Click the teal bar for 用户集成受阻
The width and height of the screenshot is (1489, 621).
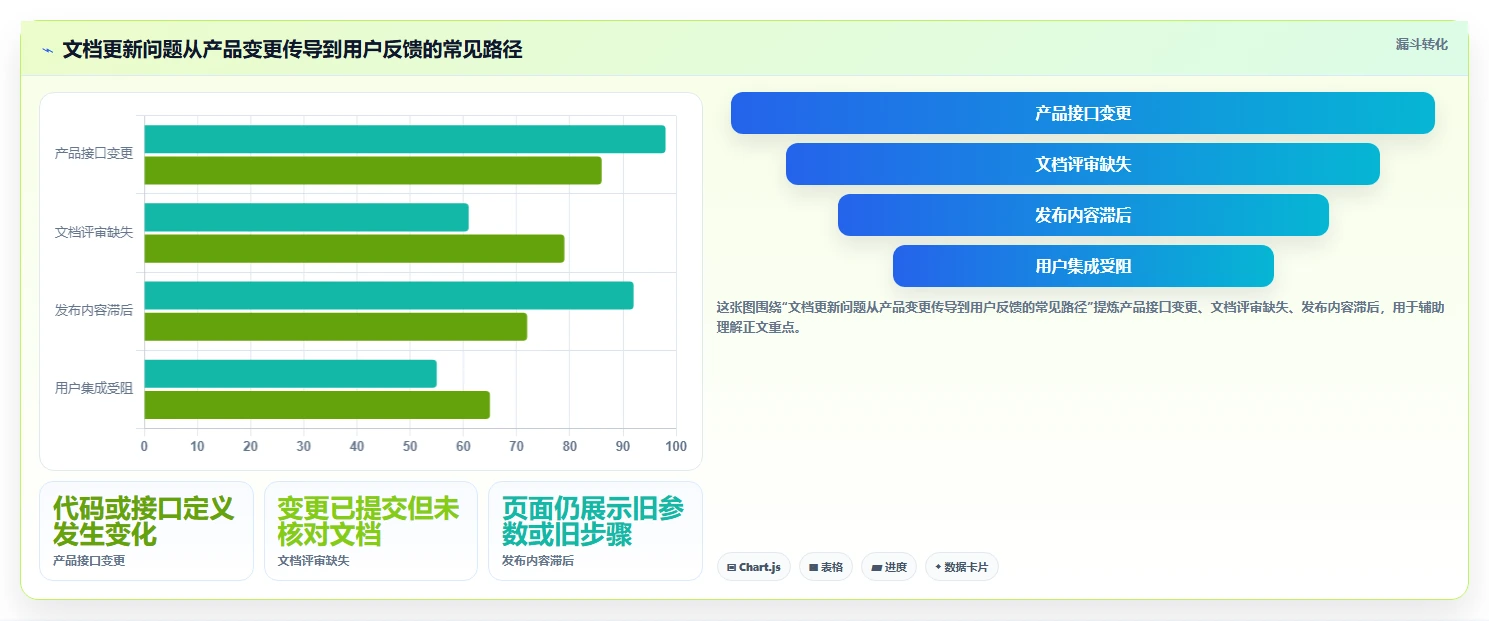point(291,373)
